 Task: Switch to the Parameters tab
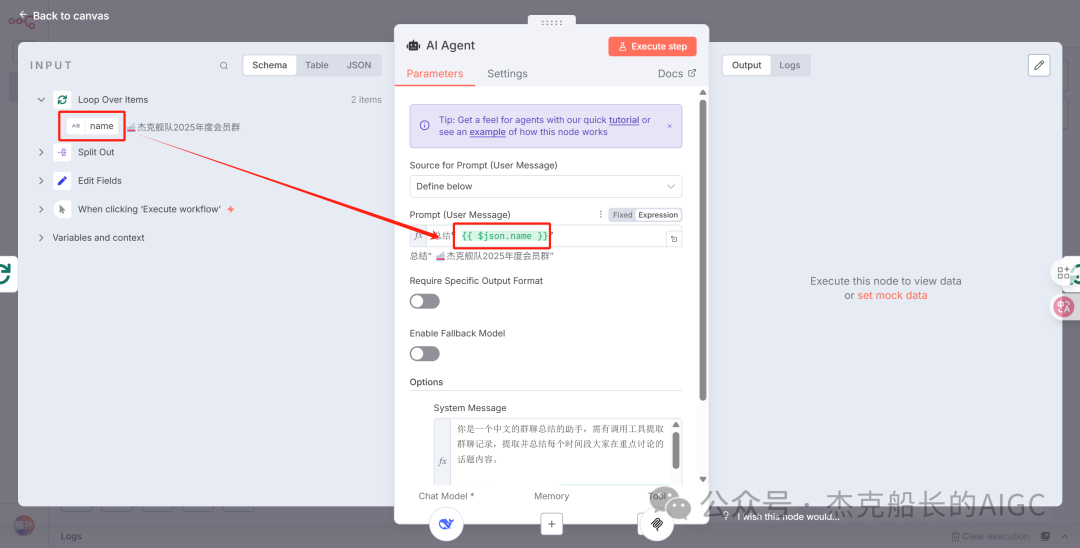(435, 74)
